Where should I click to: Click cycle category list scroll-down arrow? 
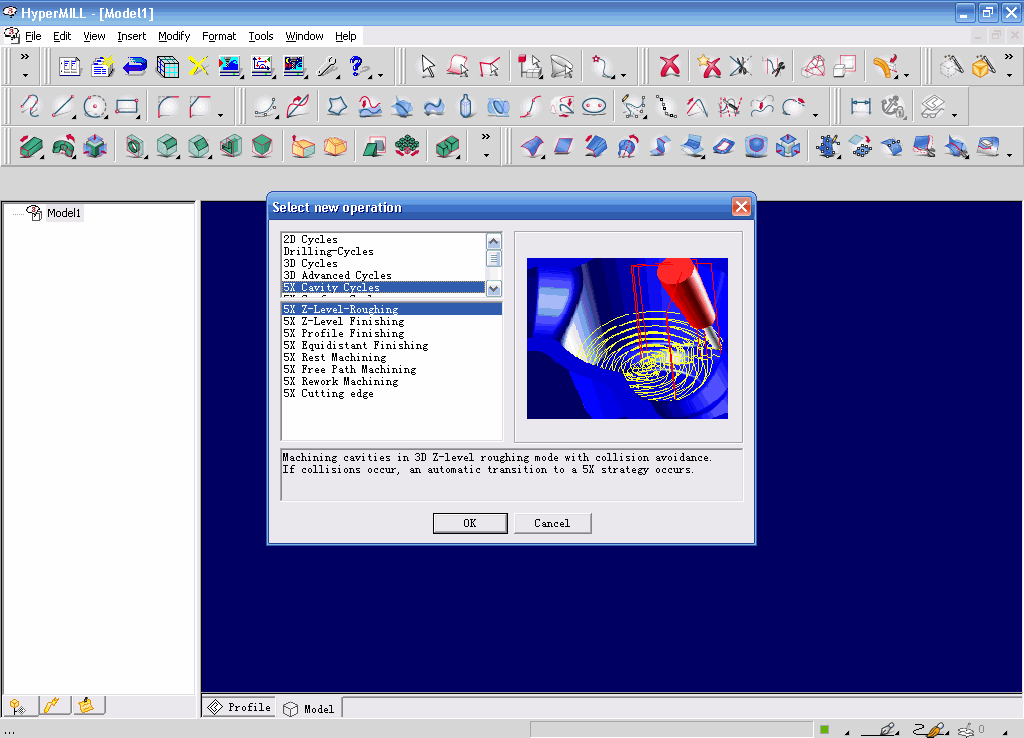click(x=494, y=288)
